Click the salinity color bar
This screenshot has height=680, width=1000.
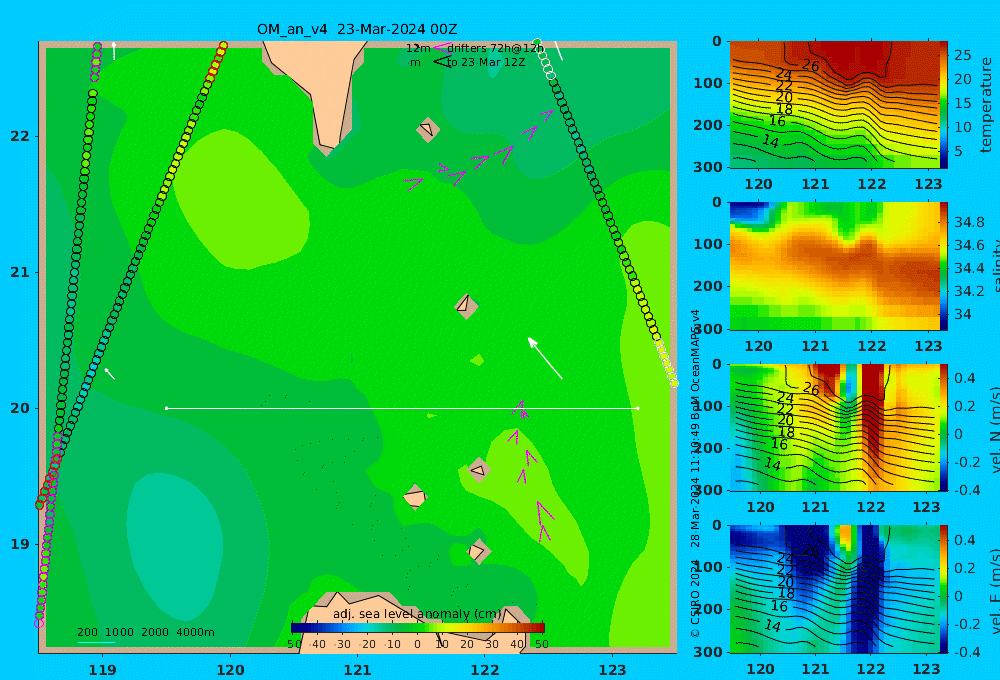[x=945, y=266]
